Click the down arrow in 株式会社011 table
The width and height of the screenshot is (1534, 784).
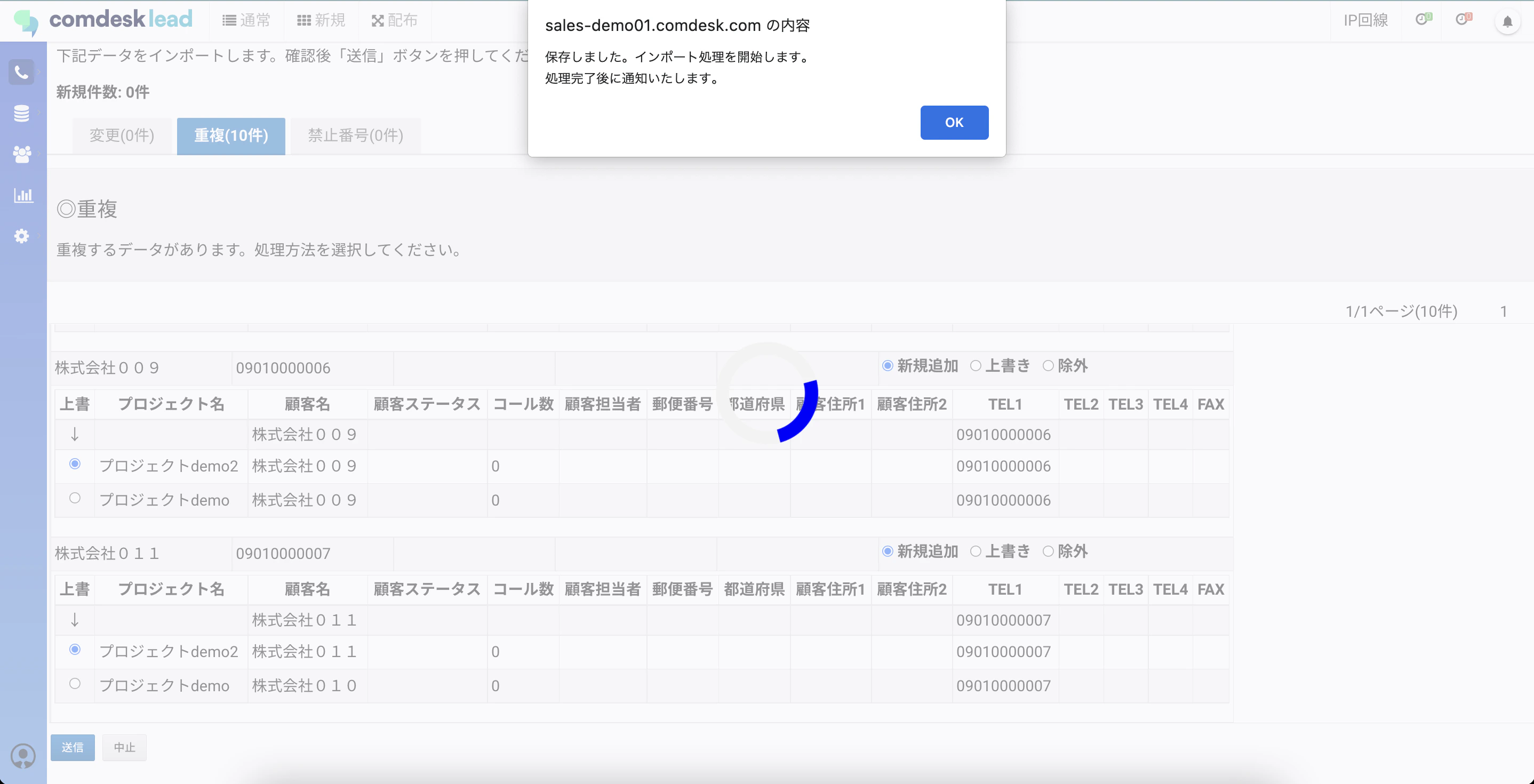point(75,620)
